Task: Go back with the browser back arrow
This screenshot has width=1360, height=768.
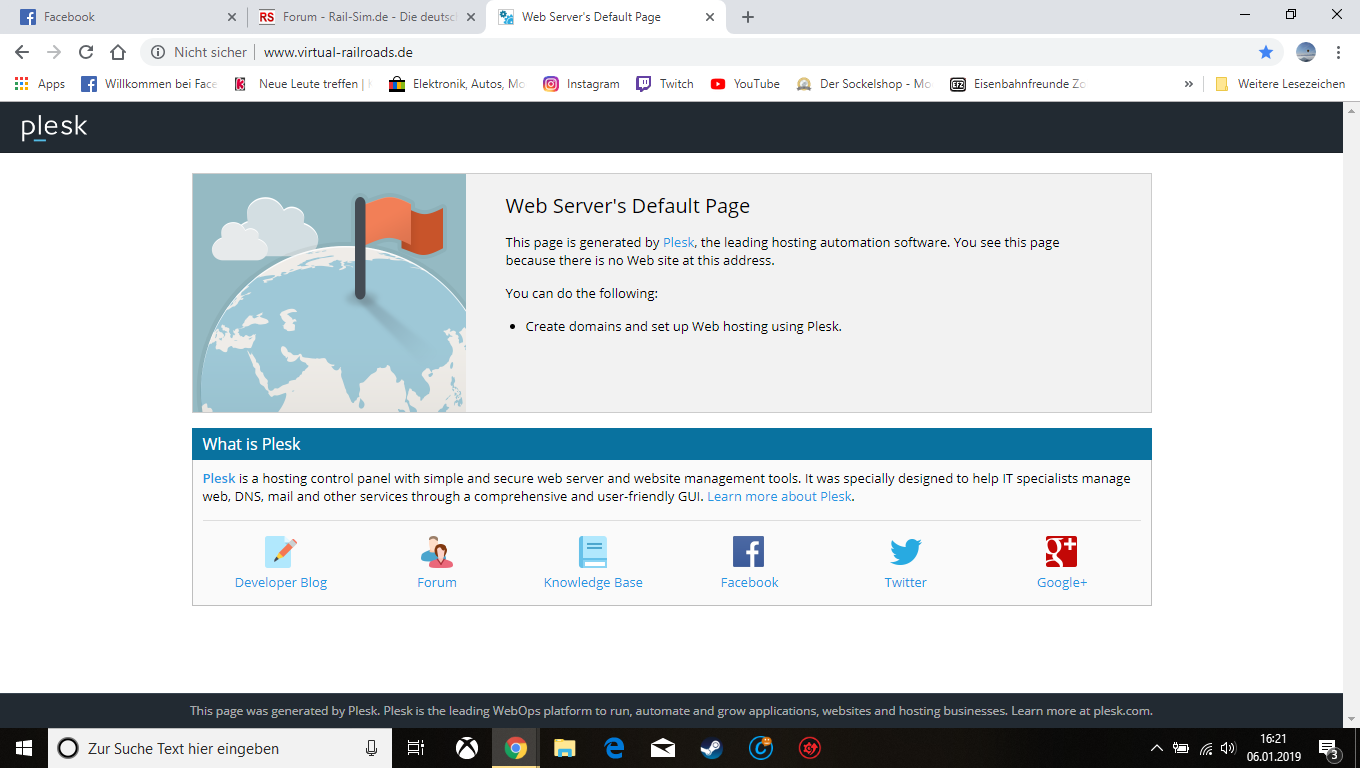Action: [22, 52]
